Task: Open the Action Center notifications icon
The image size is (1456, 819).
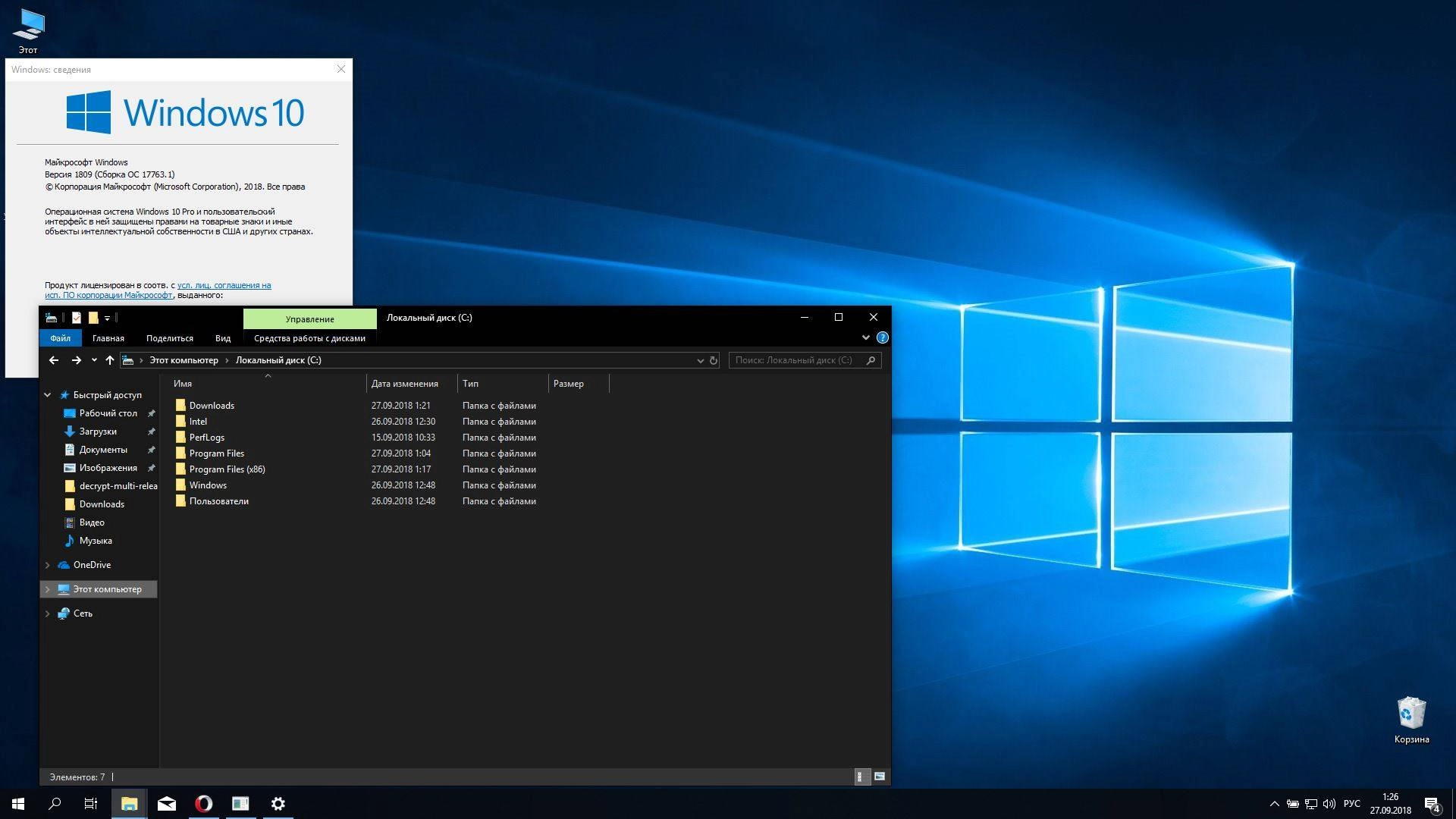Action: pyautogui.click(x=1432, y=804)
